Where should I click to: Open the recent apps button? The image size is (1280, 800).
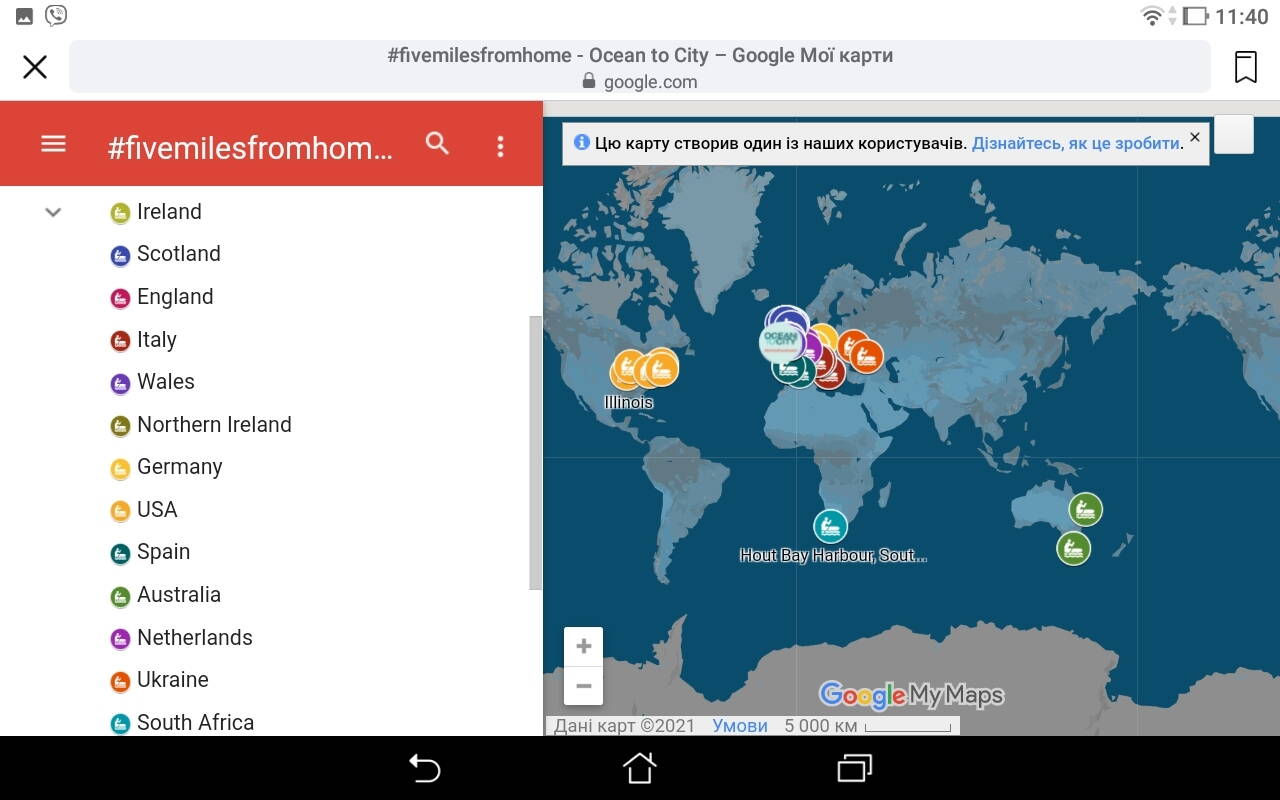click(x=854, y=768)
